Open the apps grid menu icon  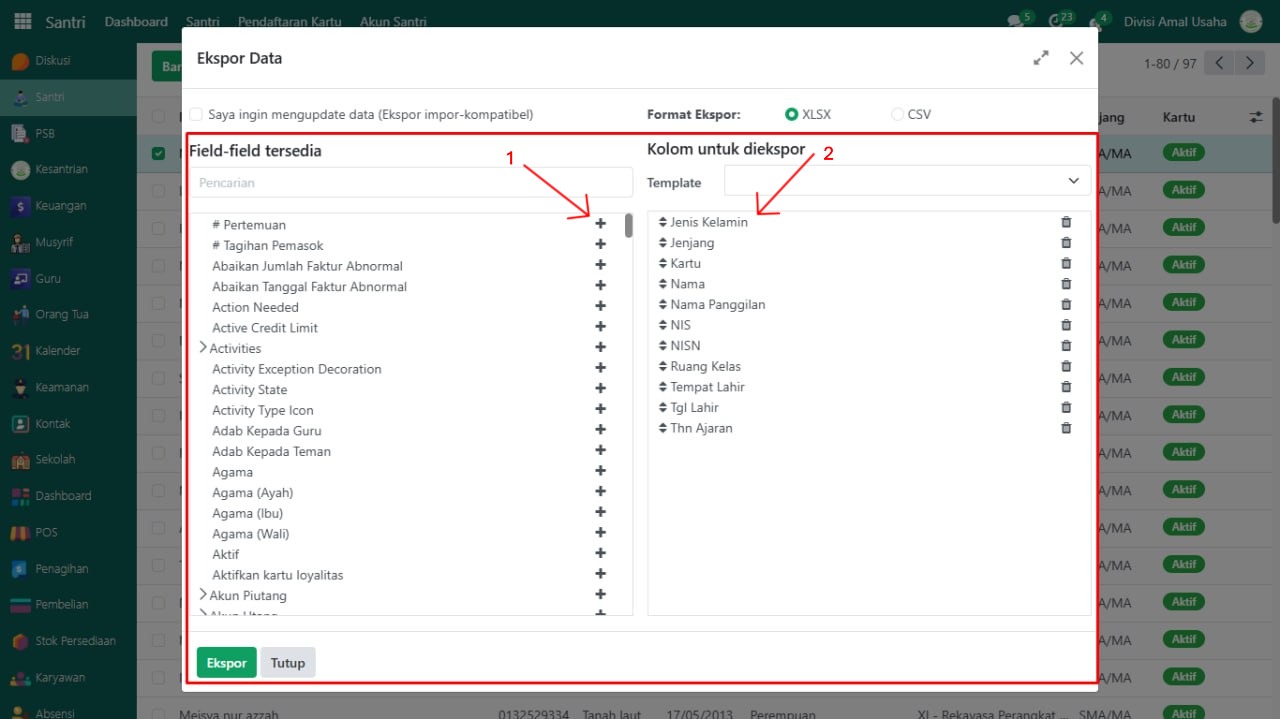point(22,22)
